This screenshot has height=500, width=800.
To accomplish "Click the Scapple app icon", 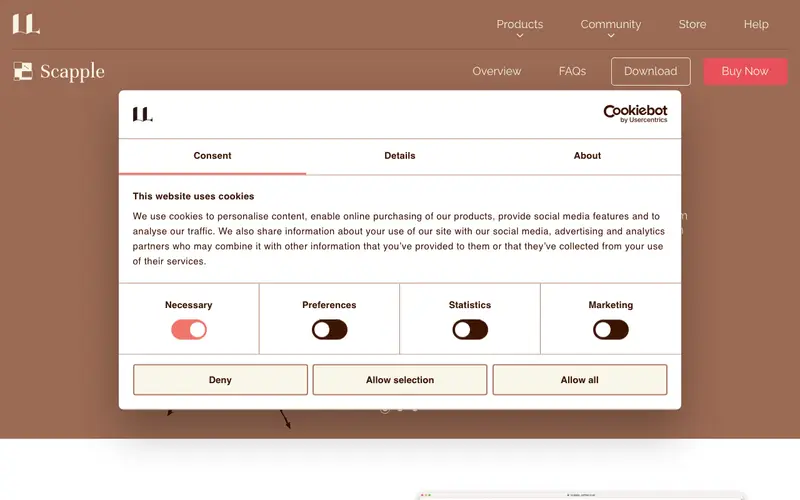I will pyautogui.click(x=23, y=71).
